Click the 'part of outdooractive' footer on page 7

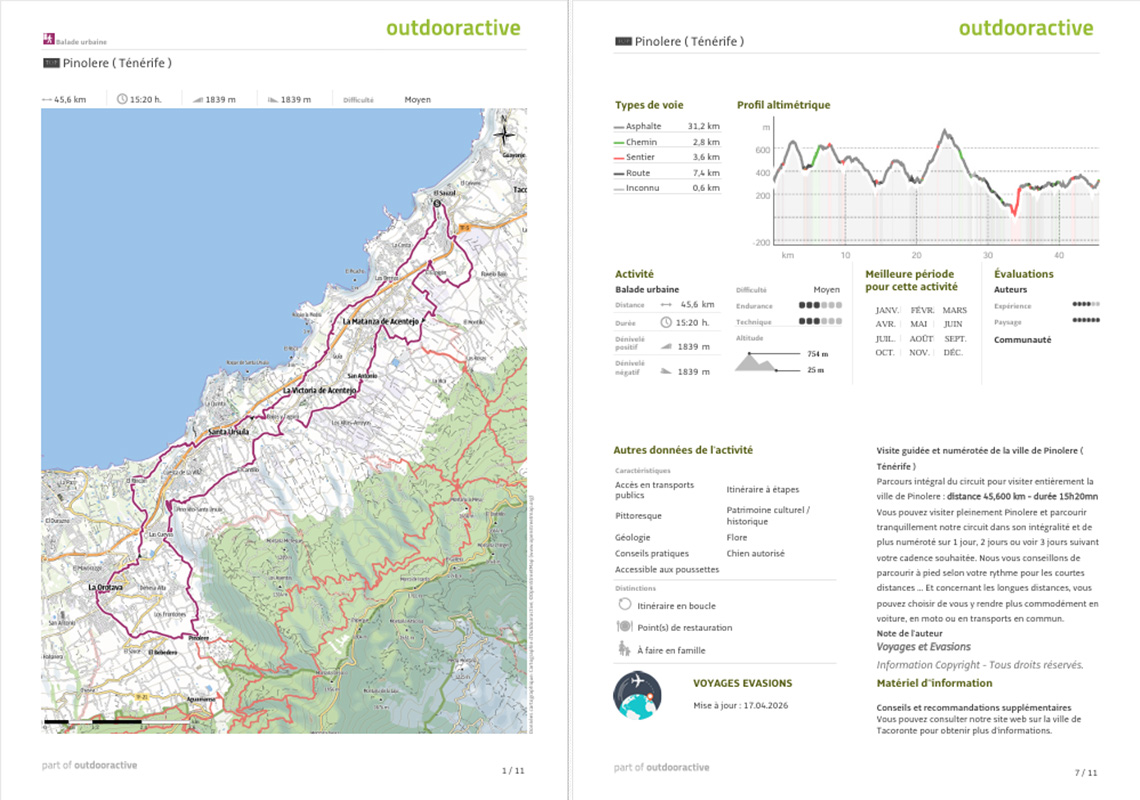pos(662,767)
